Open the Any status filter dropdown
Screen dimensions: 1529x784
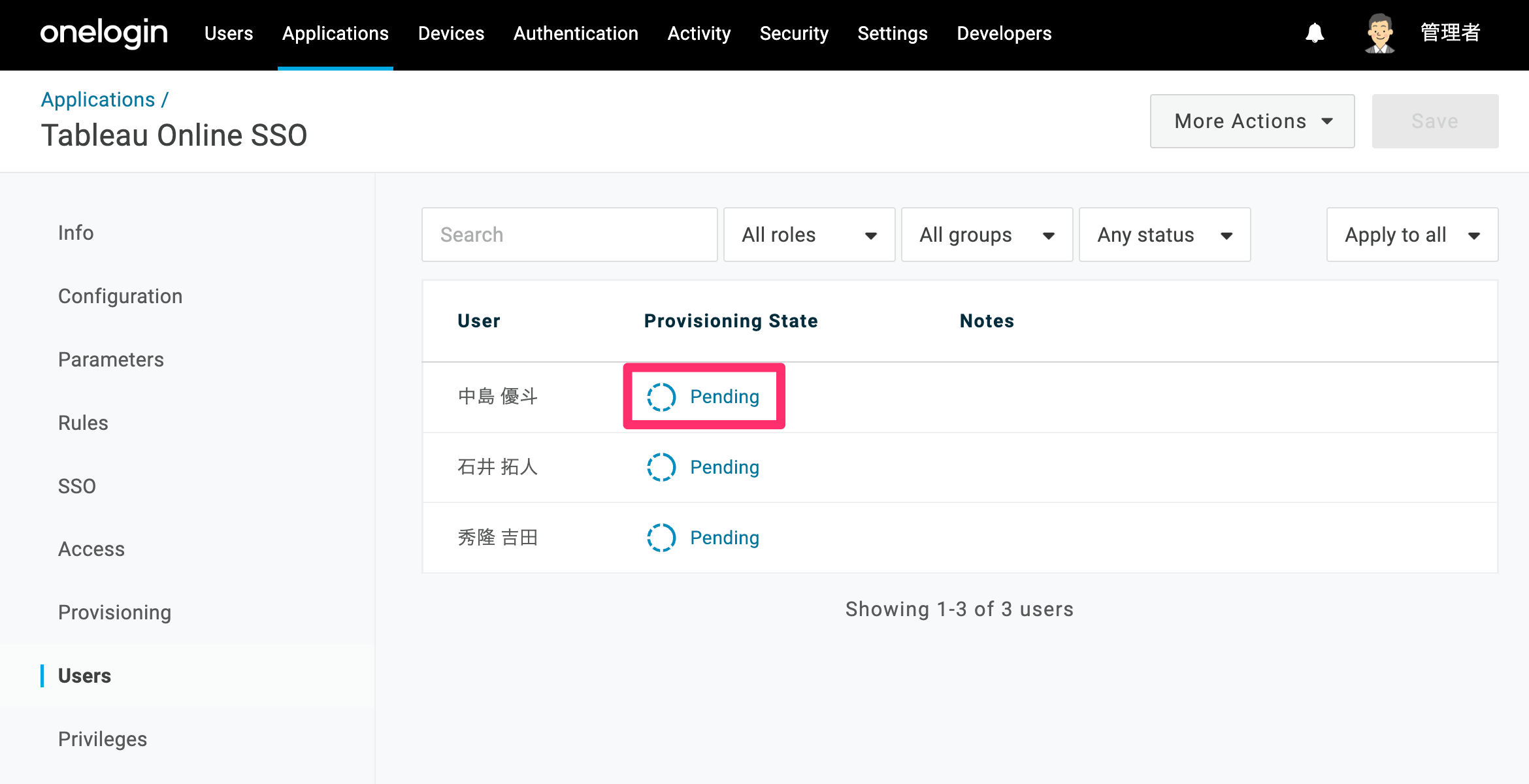[1164, 235]
